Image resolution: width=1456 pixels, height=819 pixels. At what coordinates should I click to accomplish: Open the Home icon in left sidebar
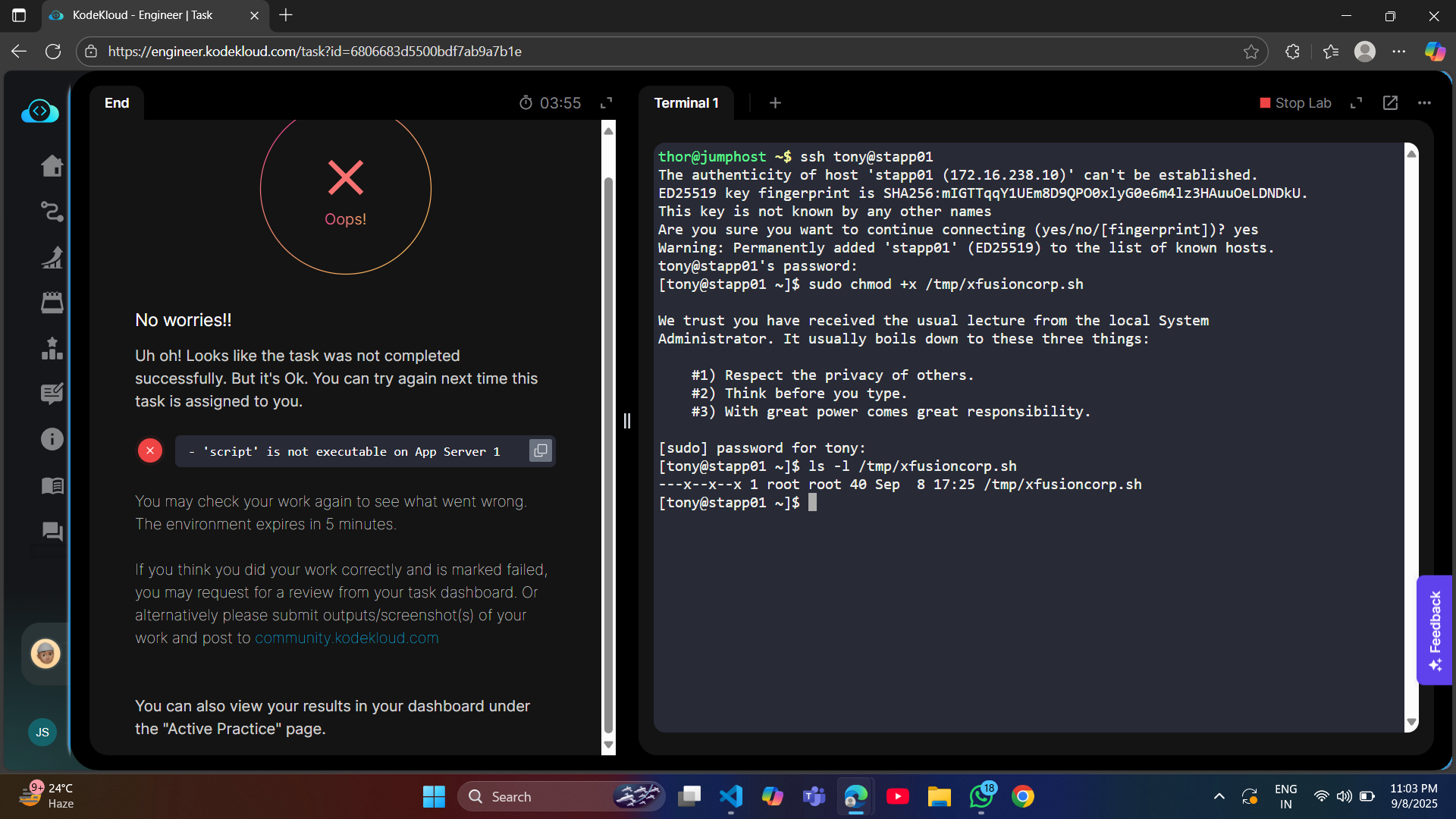point(52,165)
